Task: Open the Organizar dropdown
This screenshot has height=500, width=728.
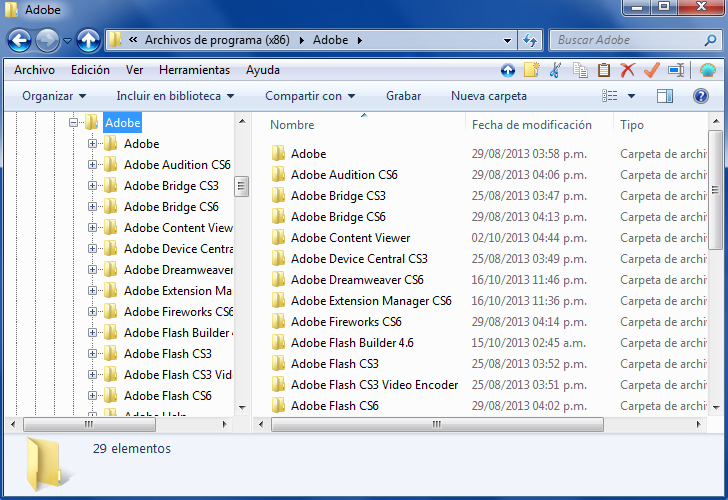Action: tap(54, 96)
